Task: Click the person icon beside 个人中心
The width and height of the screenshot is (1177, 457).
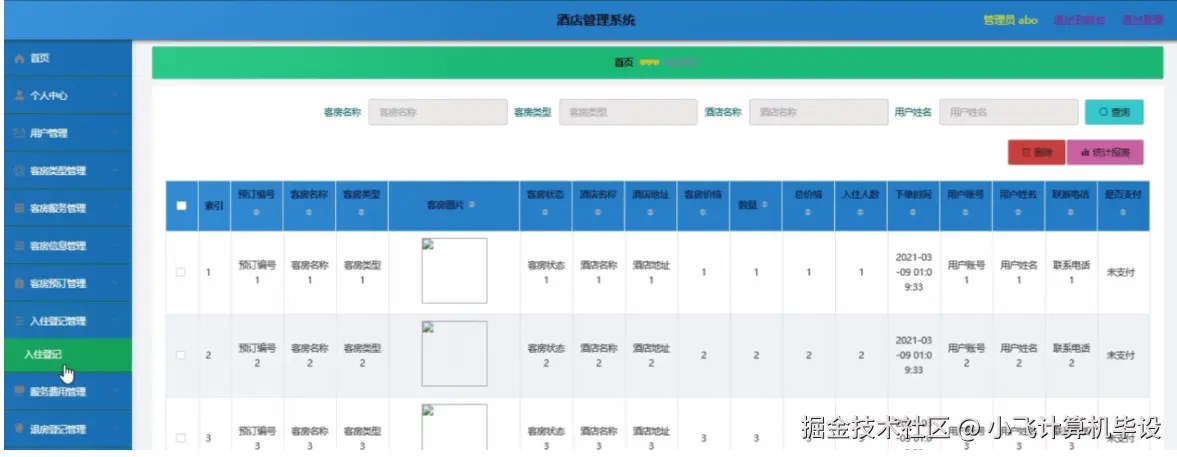Action: [x=20, y=96]
